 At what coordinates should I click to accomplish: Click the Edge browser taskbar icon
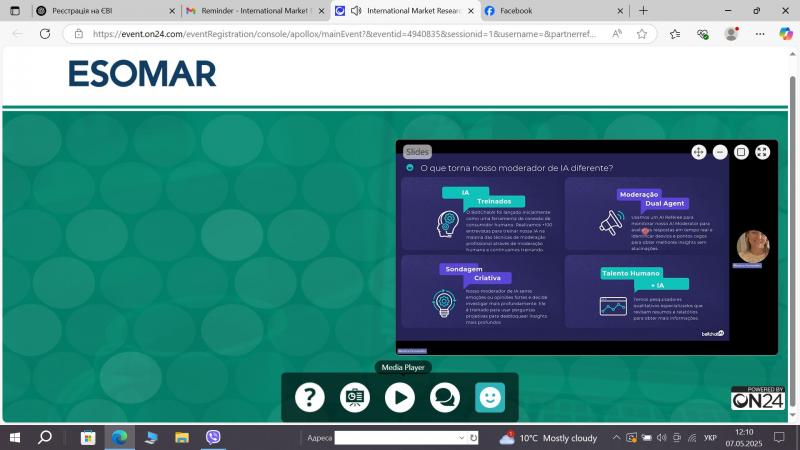(119, 437)
